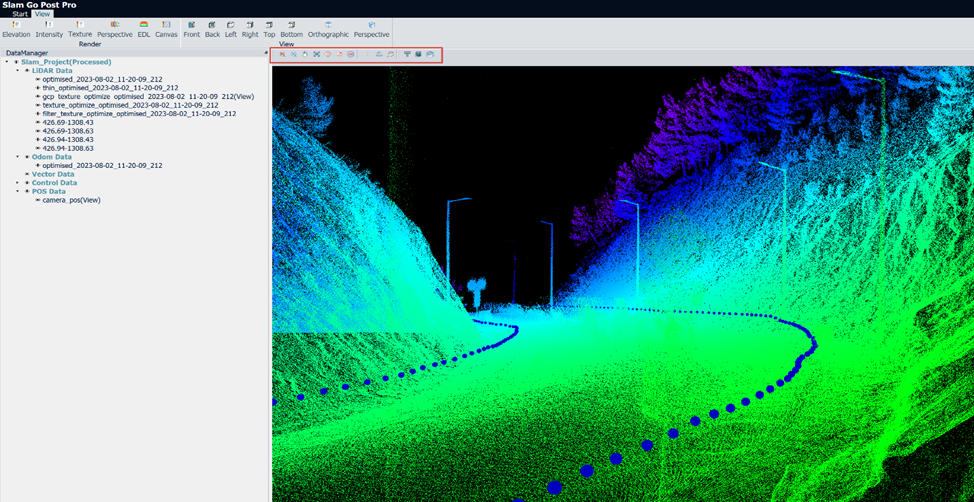Image resolution: width=974 pixels, height=502 pixels.
Task: Select the camera_pos(View) label
Action: click(x=71, y=200)
